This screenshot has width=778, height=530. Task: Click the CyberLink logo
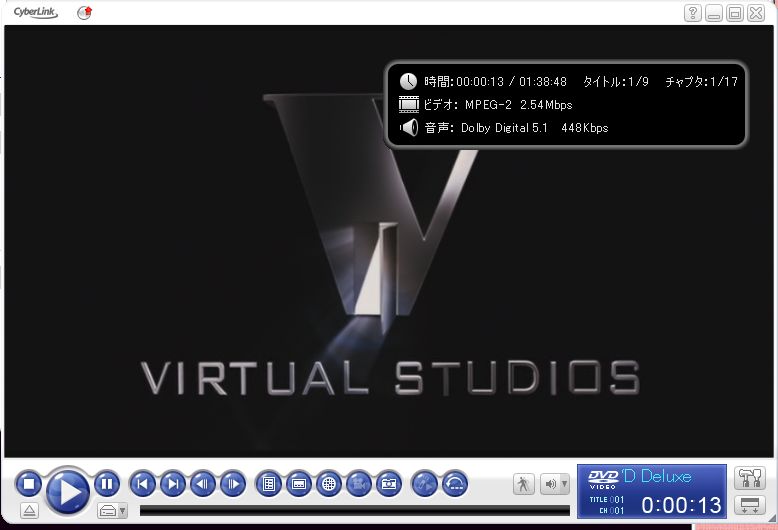(35, 12)
